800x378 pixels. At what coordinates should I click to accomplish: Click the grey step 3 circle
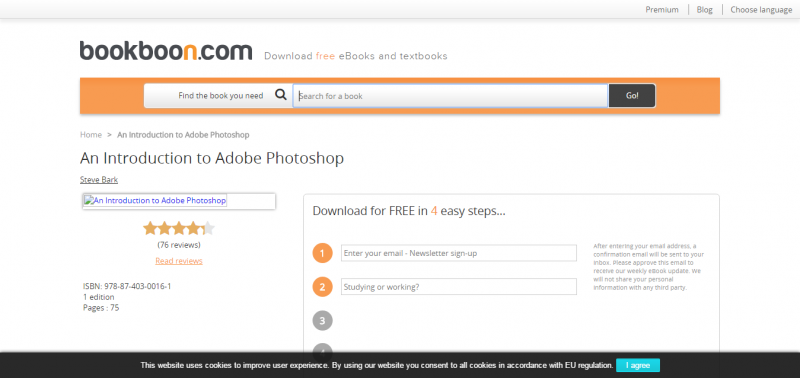(x=322, y=321)
